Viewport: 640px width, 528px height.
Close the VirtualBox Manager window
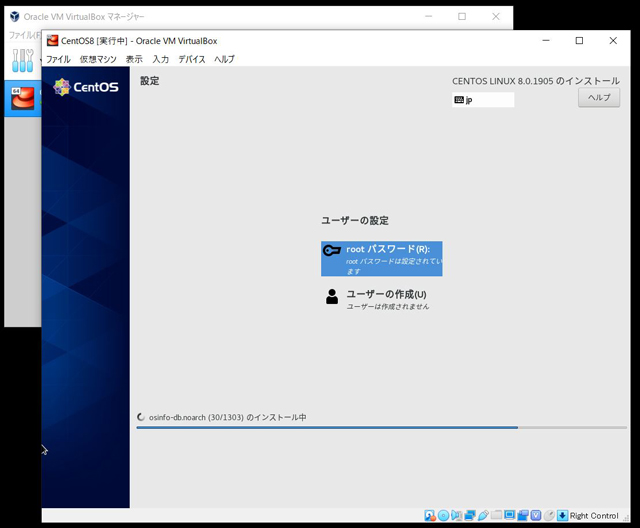coord(496,16)
